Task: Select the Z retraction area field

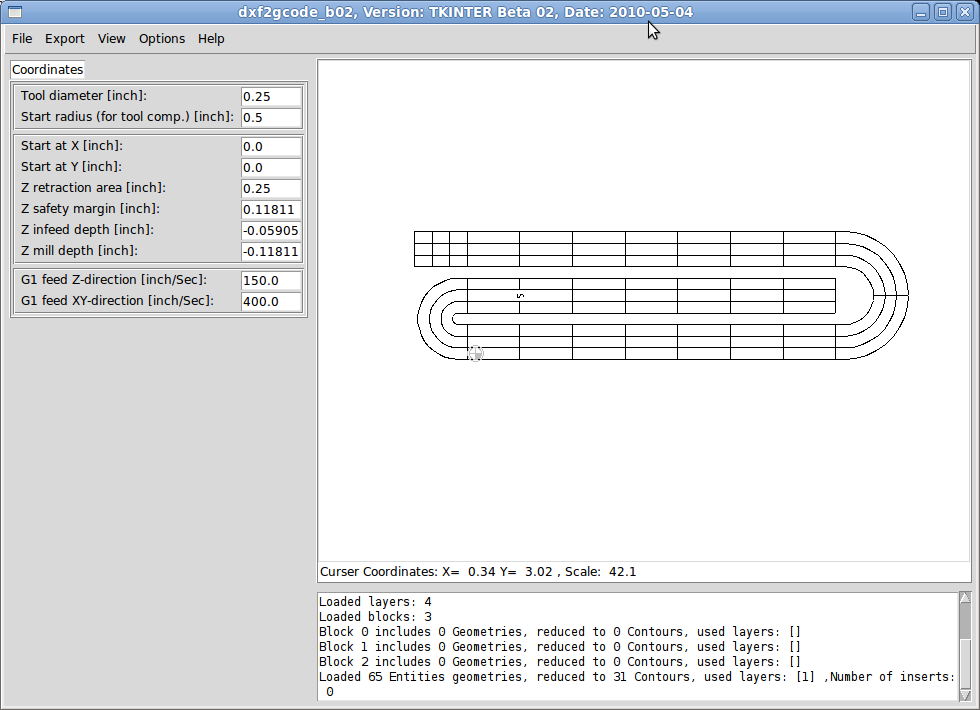Action: pos(270,188)
